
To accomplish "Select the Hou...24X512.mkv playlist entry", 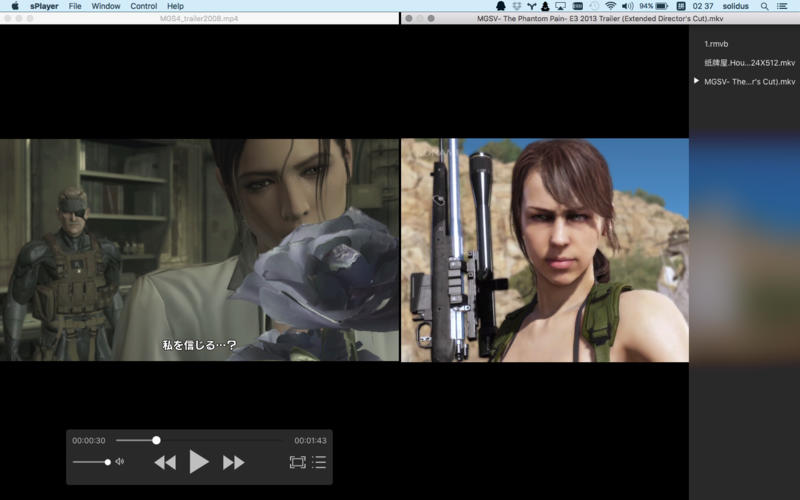I will tap(749, 63).
